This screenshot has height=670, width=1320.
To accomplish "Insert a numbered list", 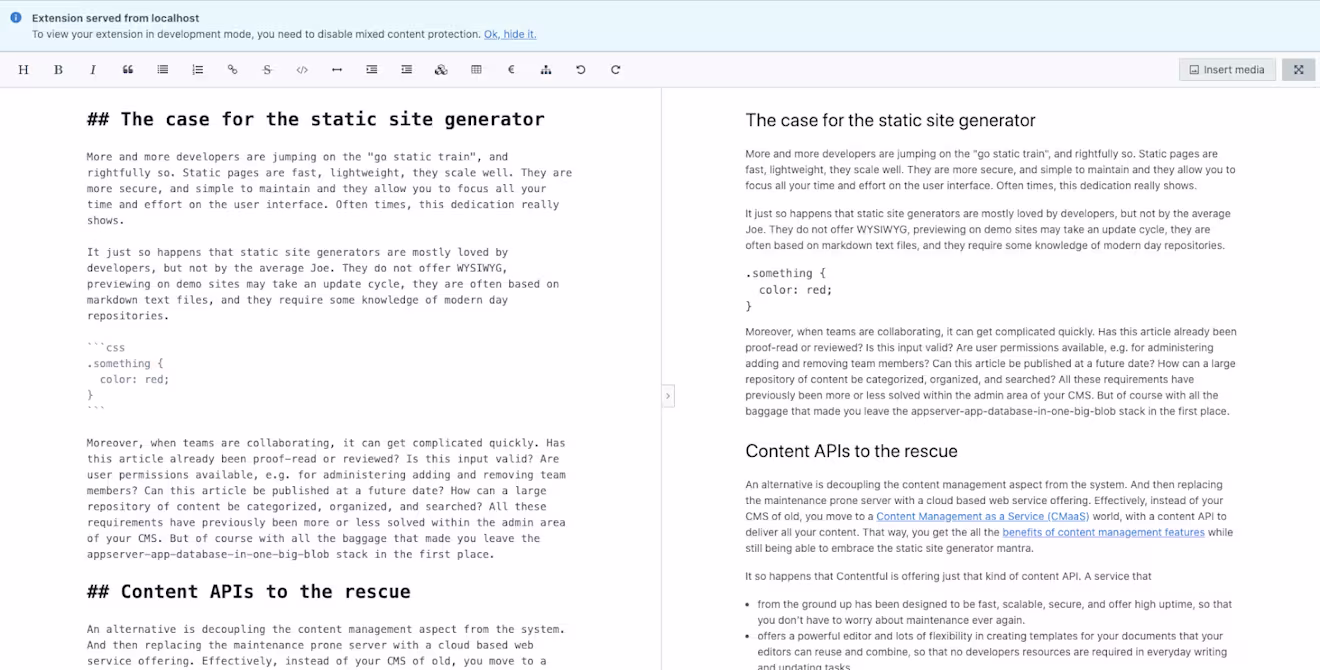I will click(198, 70).
